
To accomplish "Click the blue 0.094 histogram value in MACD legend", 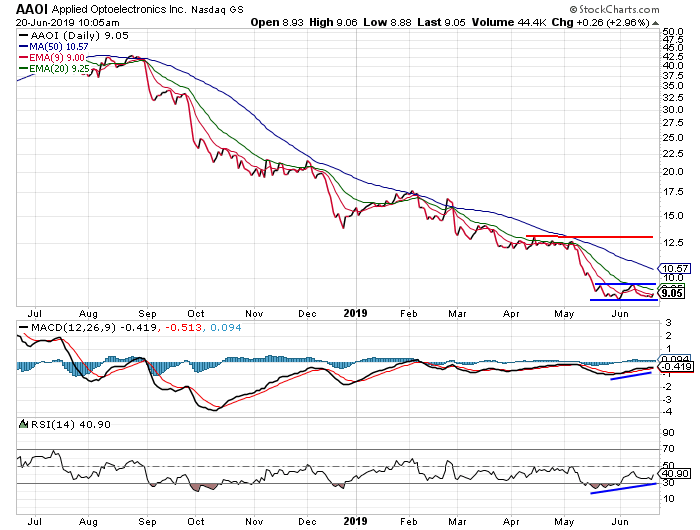I will pyautogui.click(x=225, y=328).
